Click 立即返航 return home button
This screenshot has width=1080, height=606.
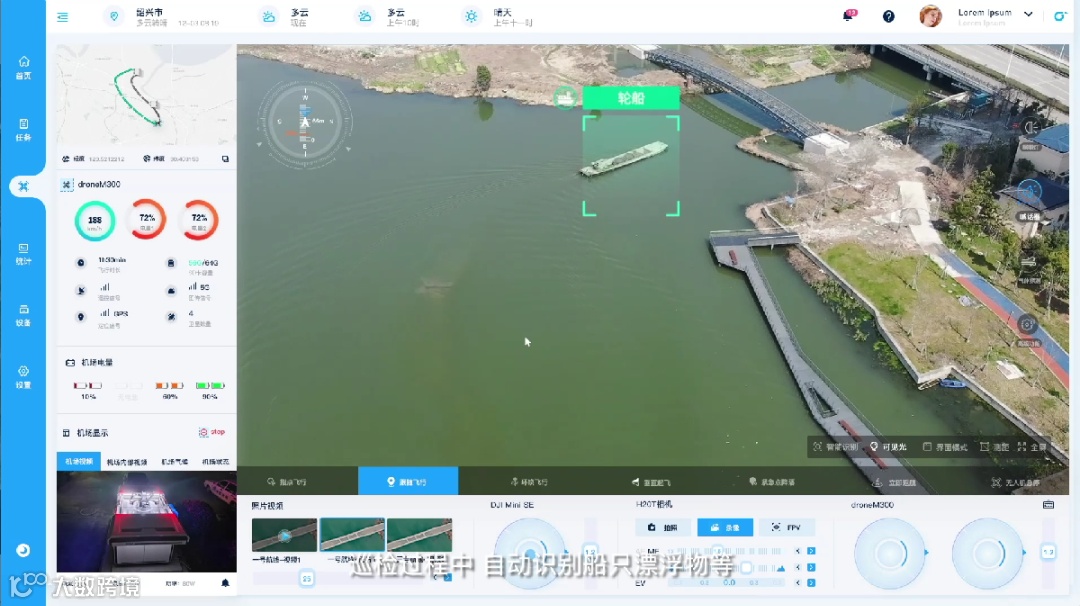894,483
